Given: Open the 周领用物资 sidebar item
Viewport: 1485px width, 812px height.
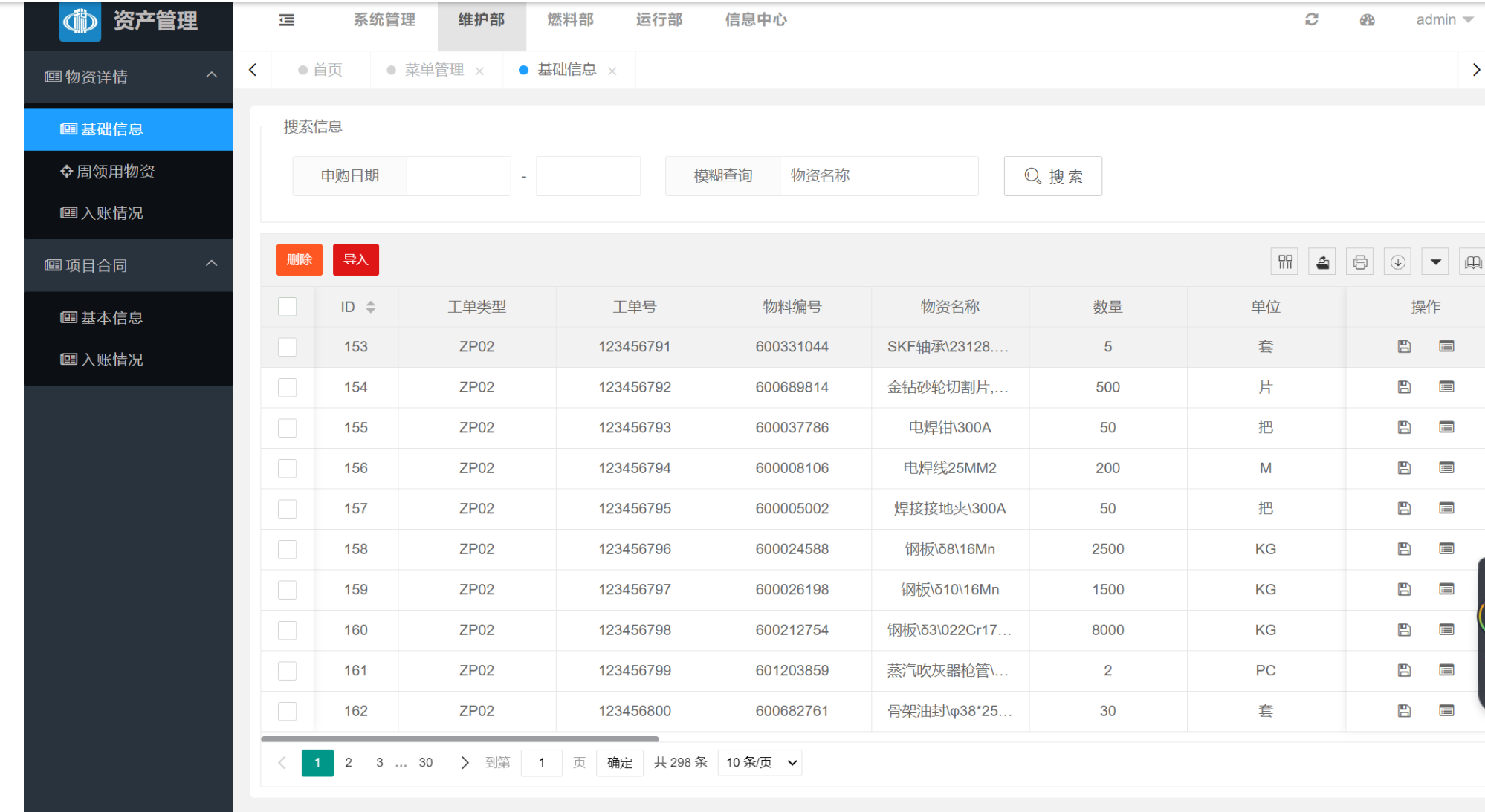Looking at the screenshot, I should point(128,172).
